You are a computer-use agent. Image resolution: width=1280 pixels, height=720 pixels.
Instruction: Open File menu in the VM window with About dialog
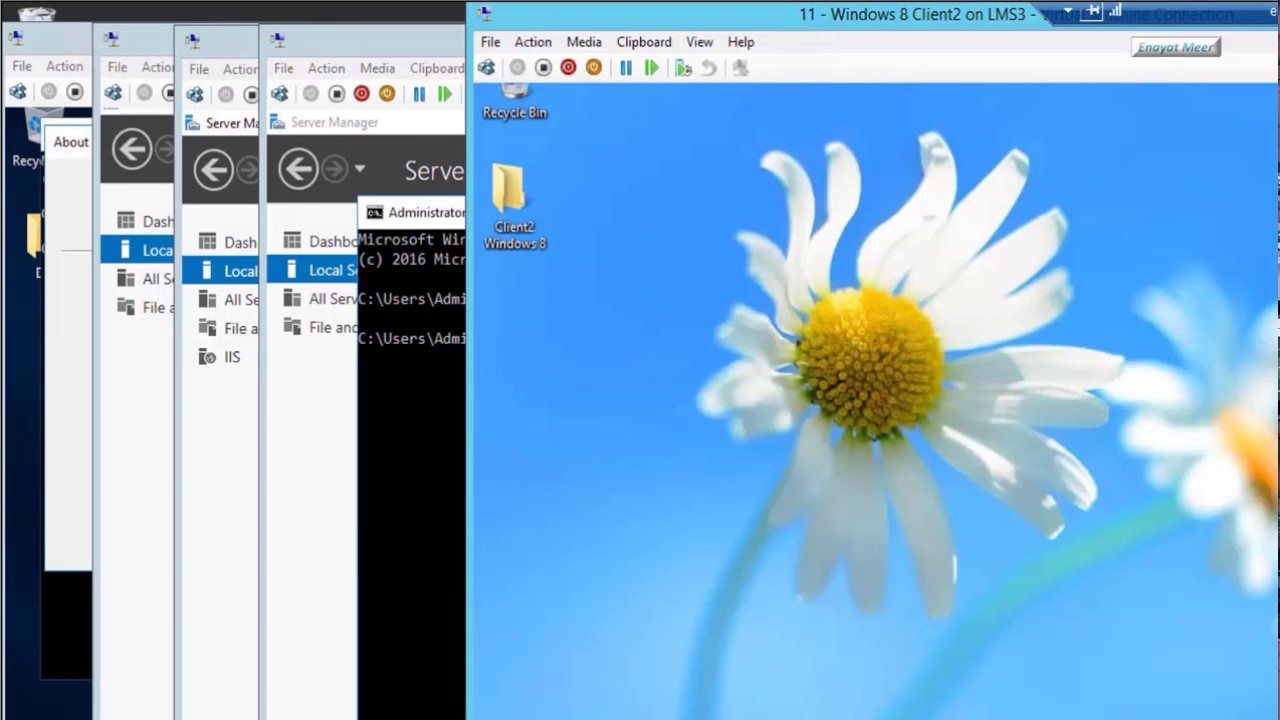(x=22, y=66)
